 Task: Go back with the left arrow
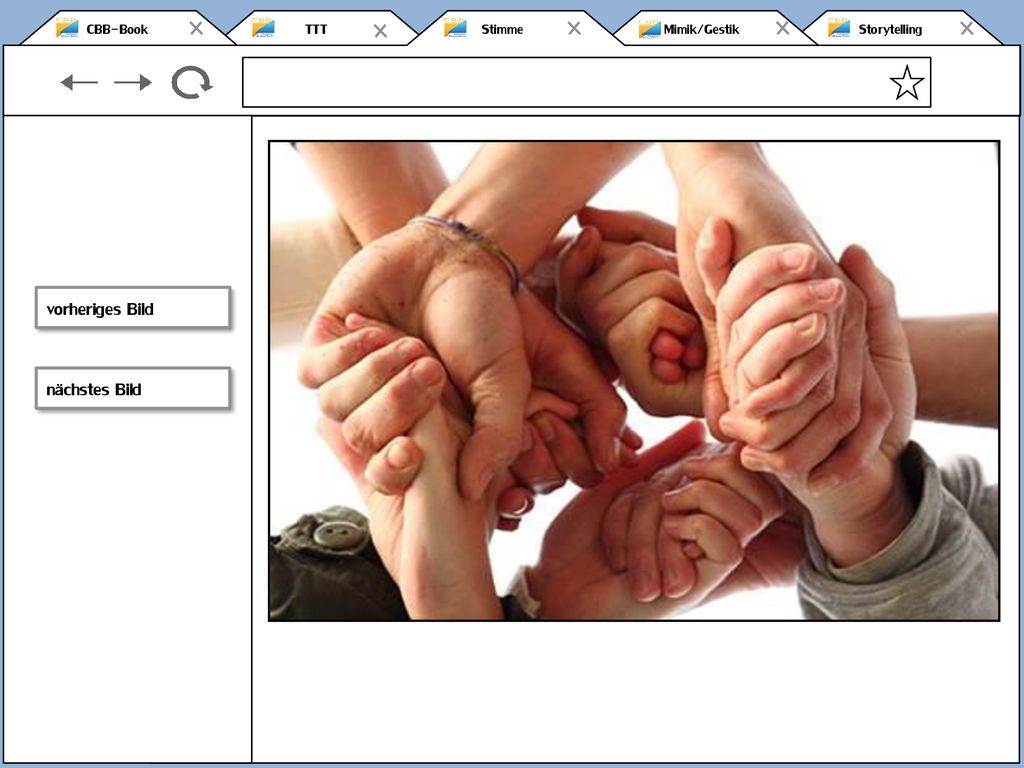coord(79,82)
